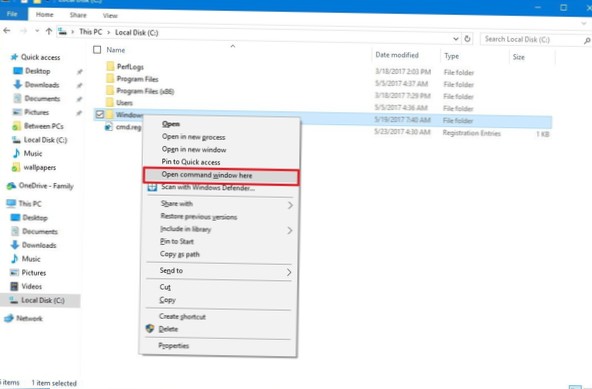Screen dimensions: 592x389
Task: Choose Create shortcut in the context menu
Action: [182, 316]
